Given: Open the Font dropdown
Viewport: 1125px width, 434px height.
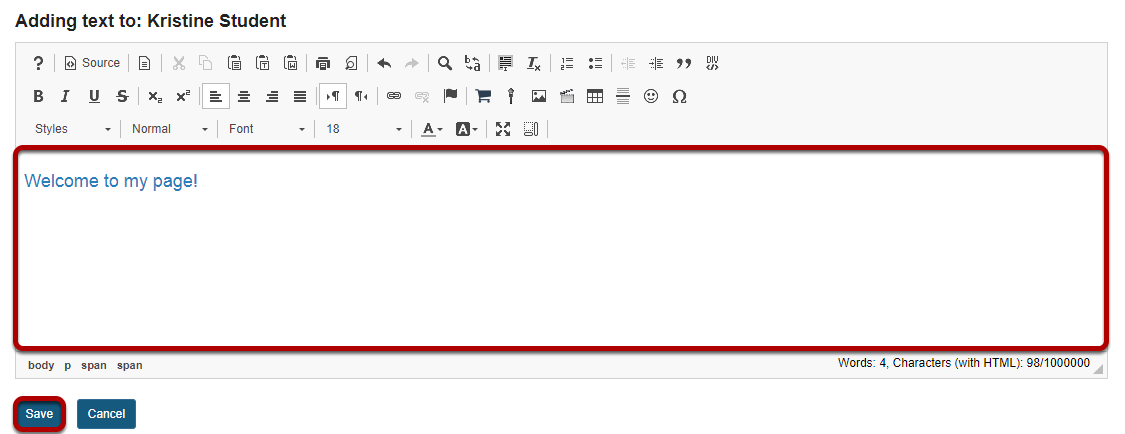Looking at the screenshot, I should pyautogui.click(x=266, y=129).
